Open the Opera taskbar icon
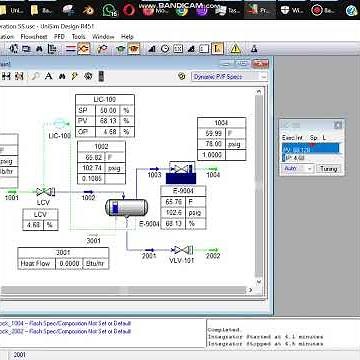Screen dimensions: 360x360 point(129,10)
